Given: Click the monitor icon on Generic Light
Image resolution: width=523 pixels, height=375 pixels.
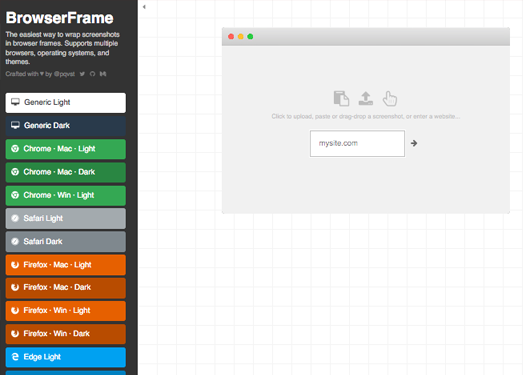Looking at the screenshot, I should (15, 102).
